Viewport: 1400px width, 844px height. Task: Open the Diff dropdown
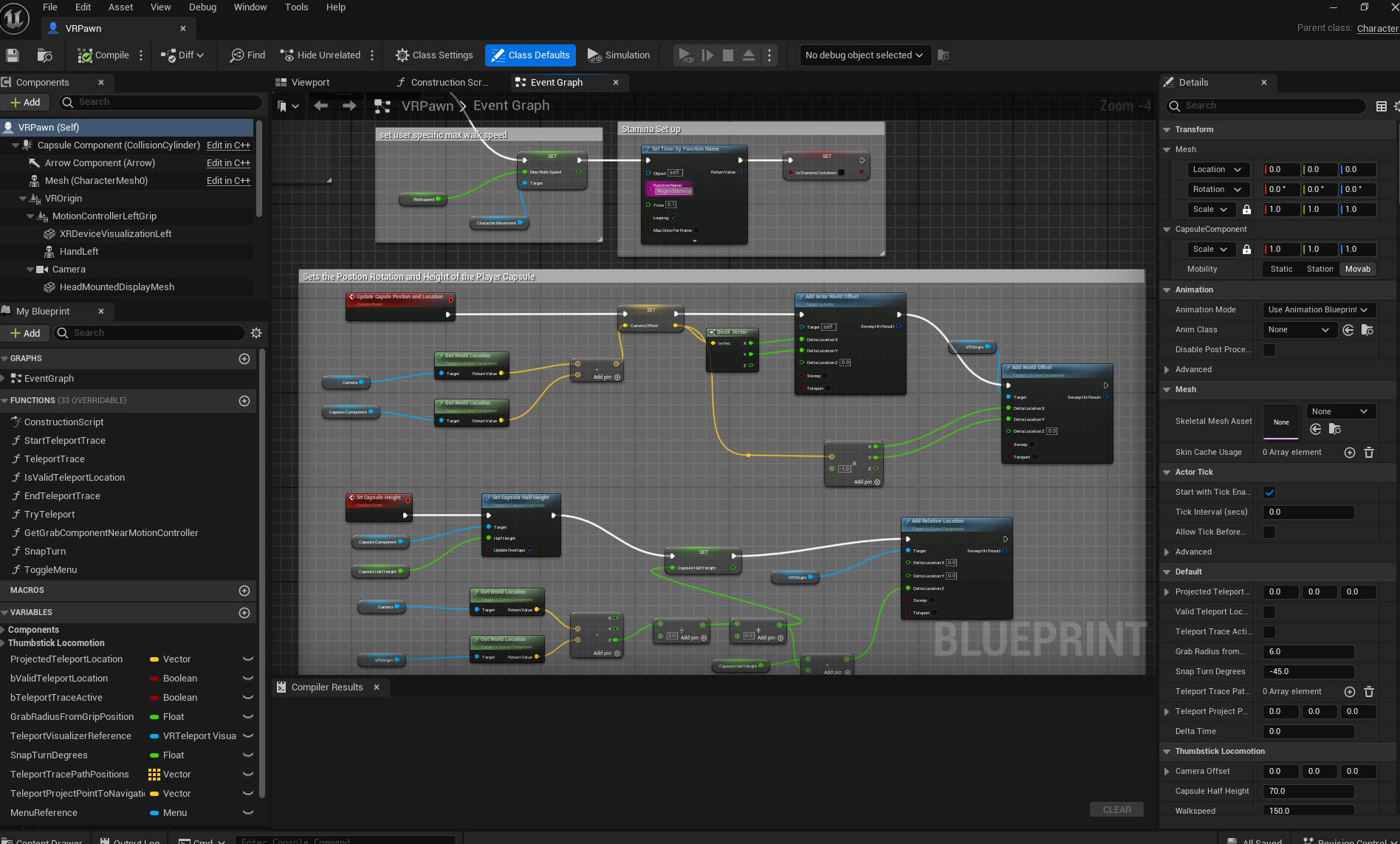[182, 55]
